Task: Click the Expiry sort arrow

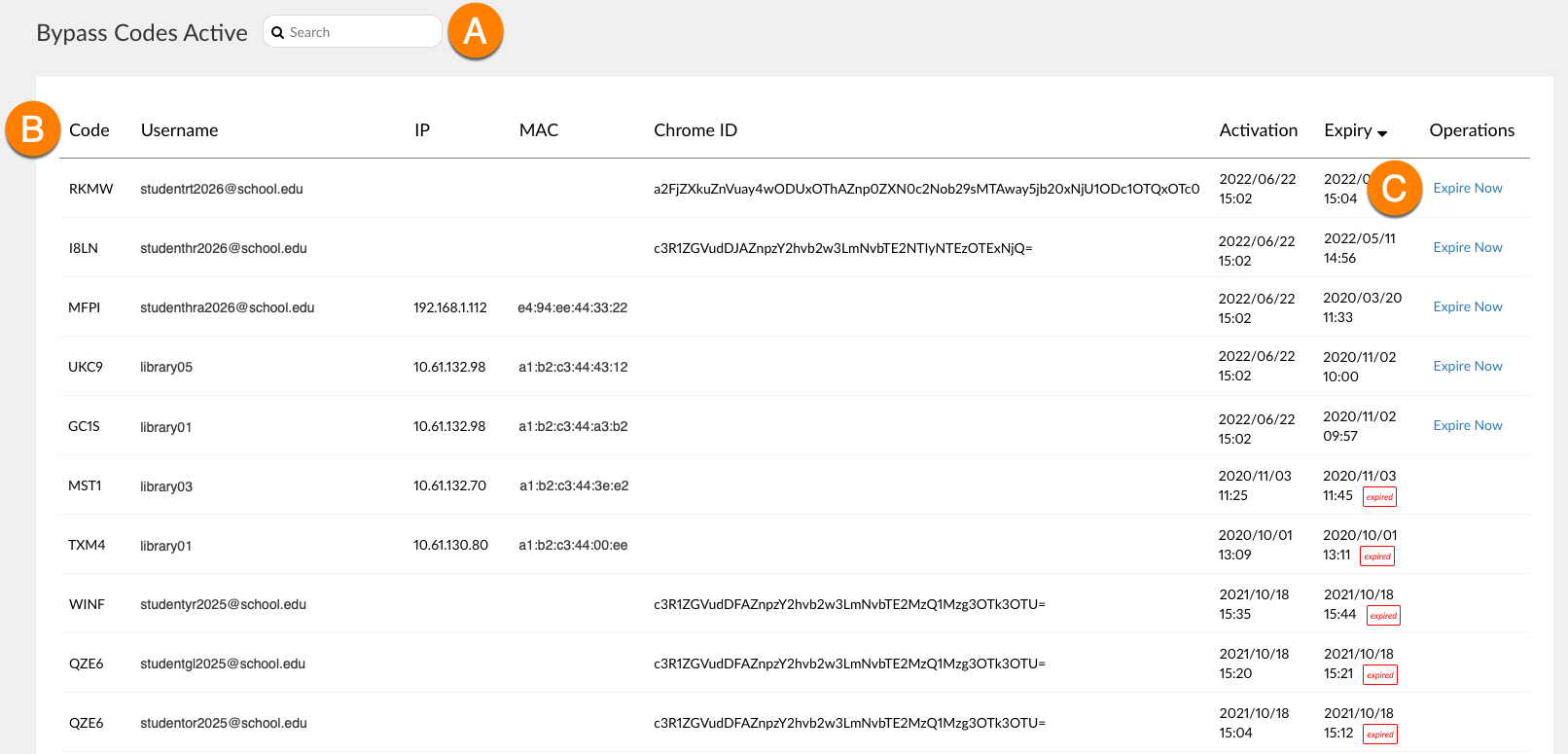Action: click(x=1382, y=133)
